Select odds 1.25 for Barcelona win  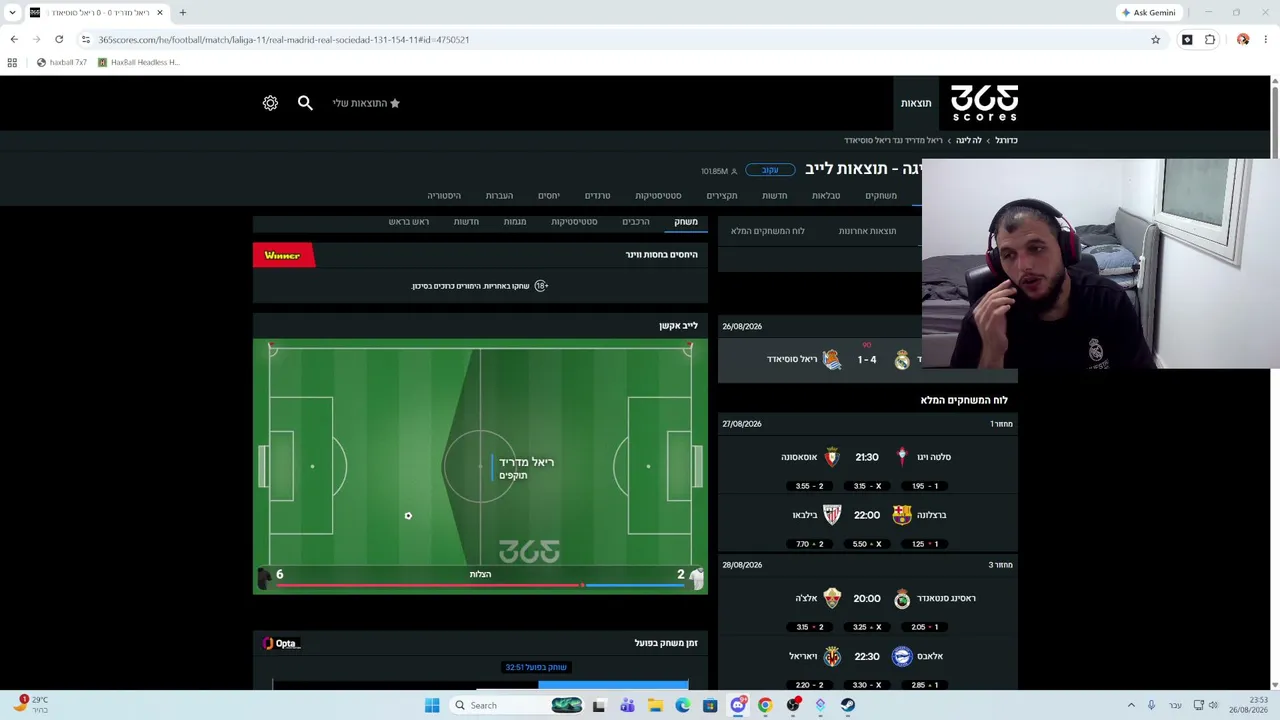[x=925, y=544]
